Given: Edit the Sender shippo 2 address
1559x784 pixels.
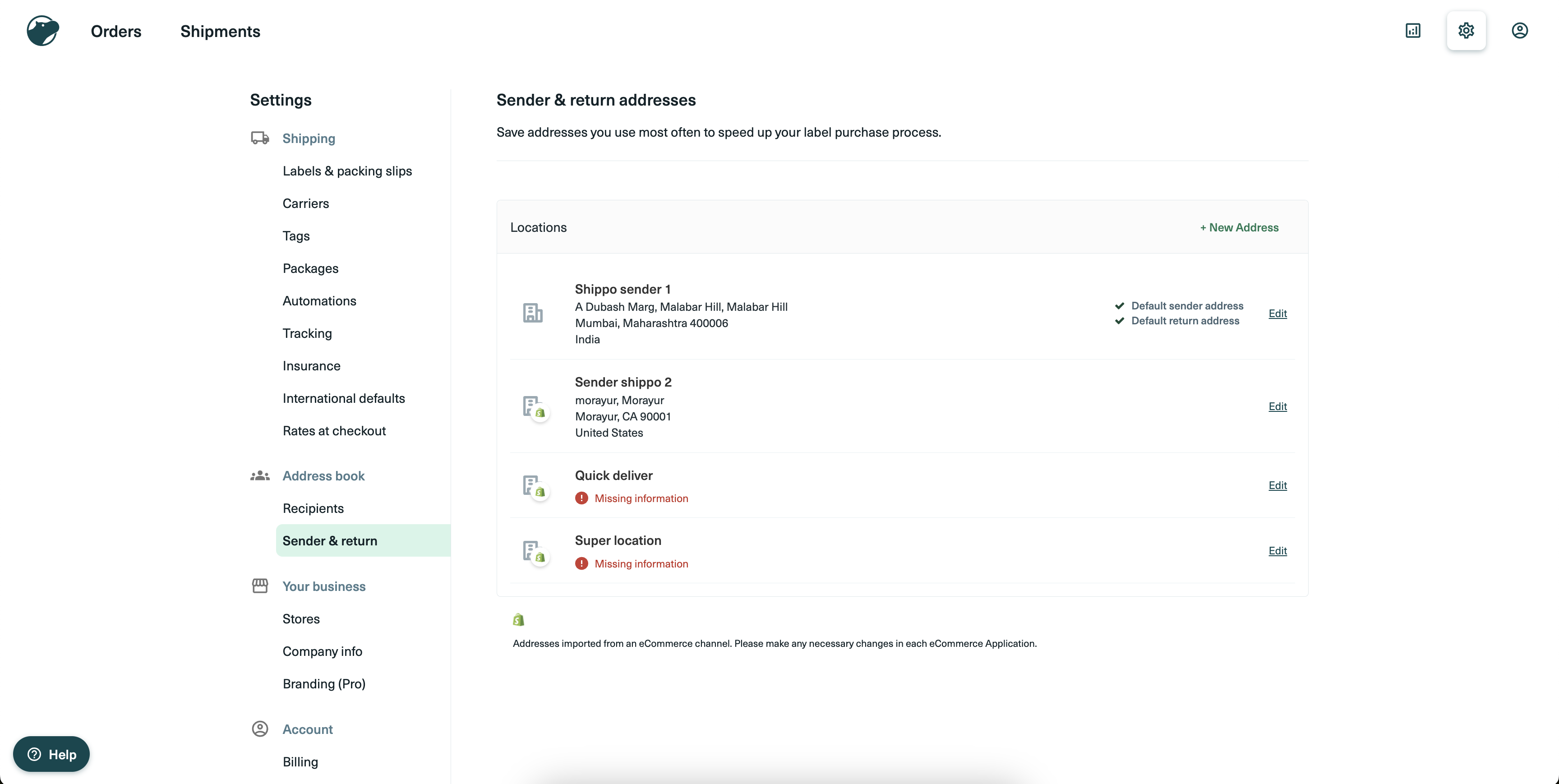Looking at the screenshot, I should point(1278,406).
